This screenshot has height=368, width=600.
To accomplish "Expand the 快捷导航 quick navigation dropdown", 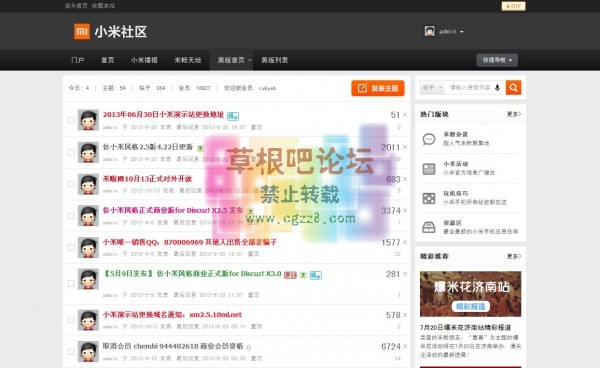I will click(497, 60).
